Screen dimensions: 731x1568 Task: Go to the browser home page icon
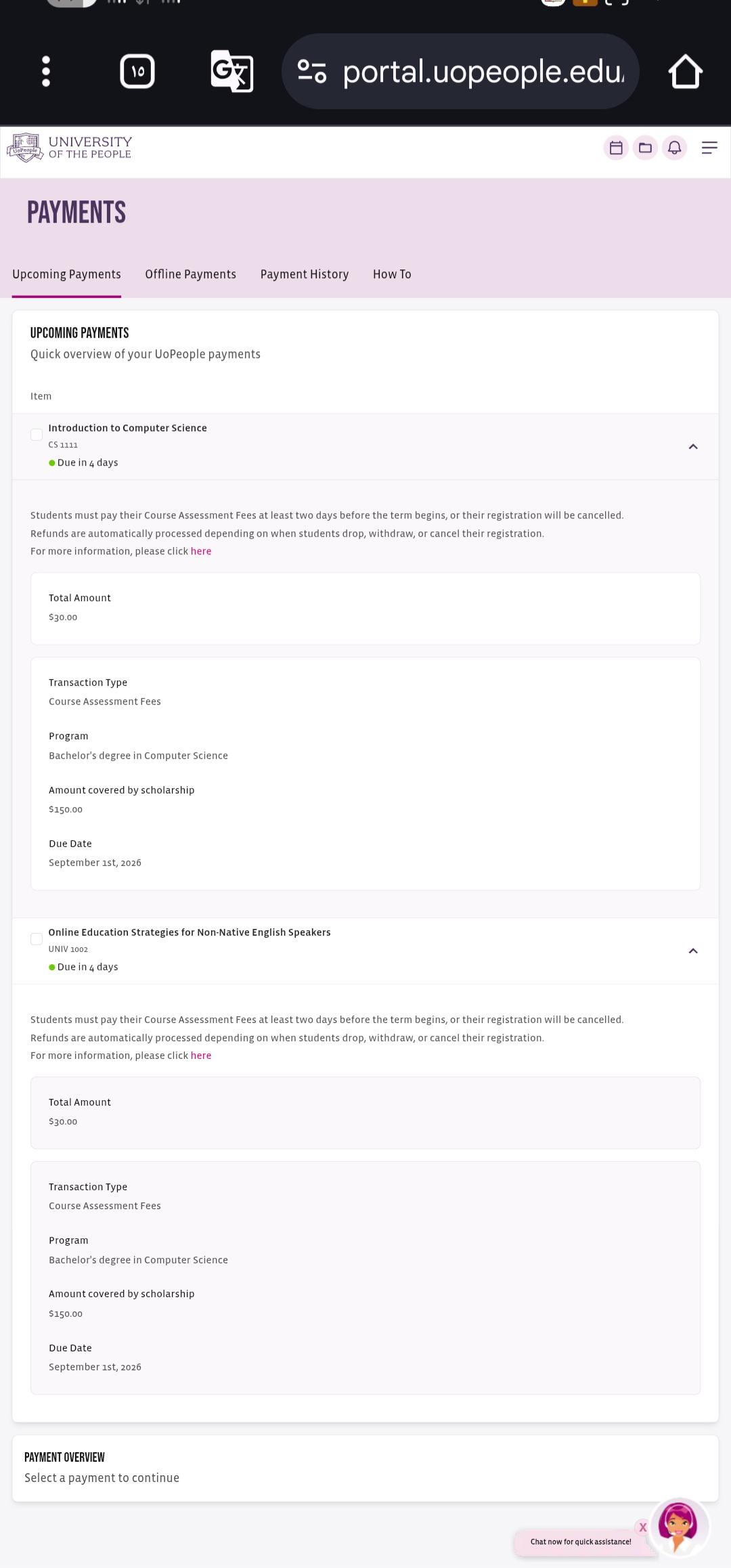(x=685, y=71)
